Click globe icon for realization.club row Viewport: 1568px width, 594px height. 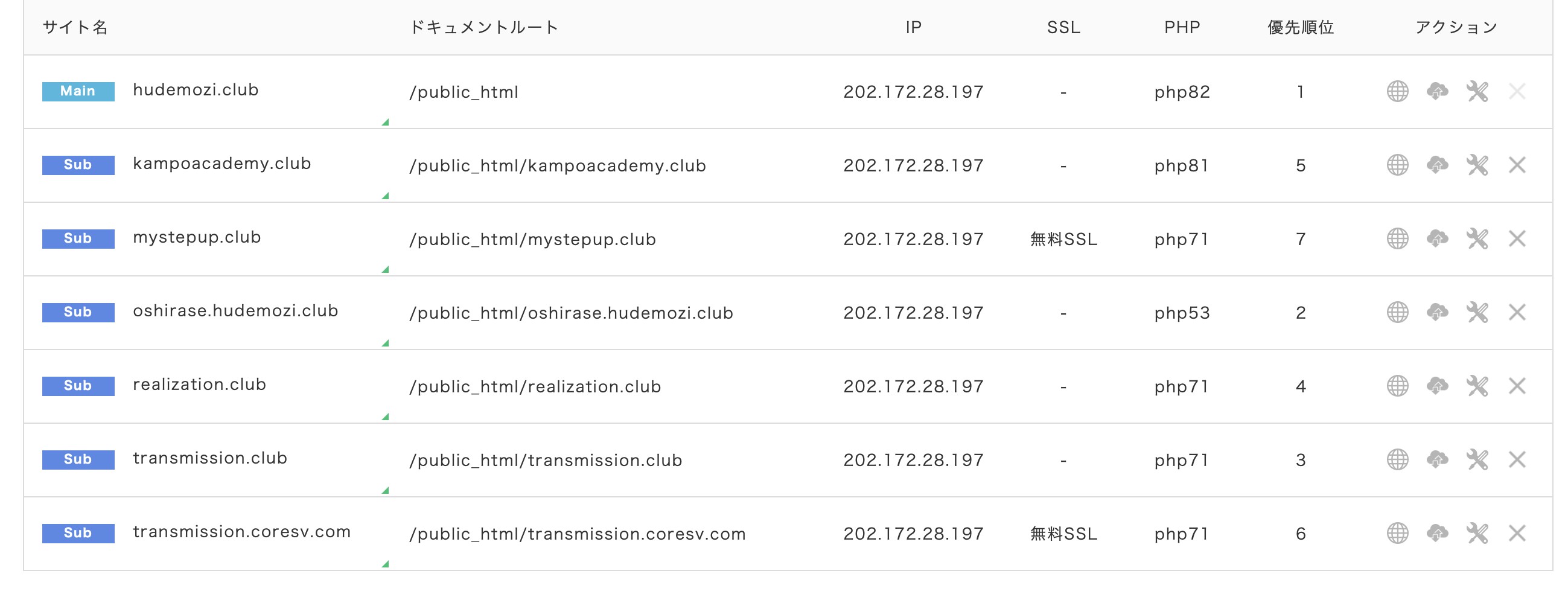click(1398, 386)
